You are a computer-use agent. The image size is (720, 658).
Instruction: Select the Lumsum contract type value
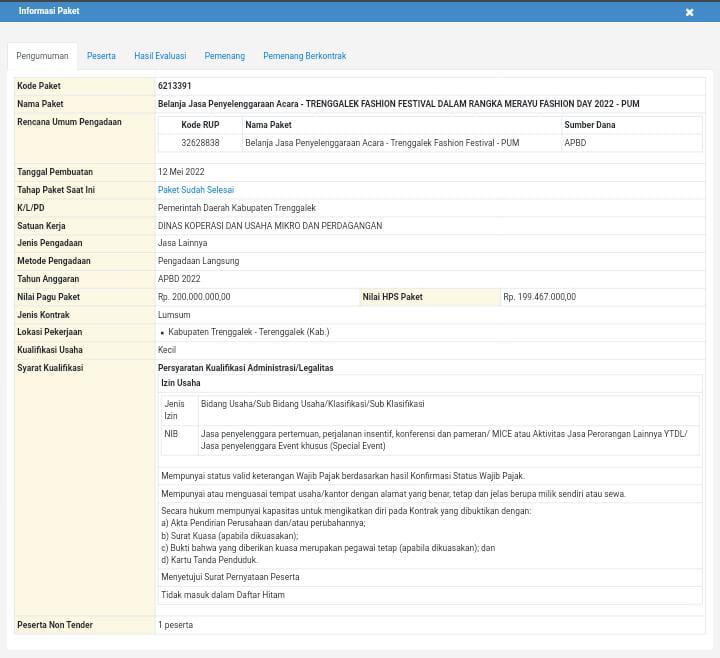point(174,315)
